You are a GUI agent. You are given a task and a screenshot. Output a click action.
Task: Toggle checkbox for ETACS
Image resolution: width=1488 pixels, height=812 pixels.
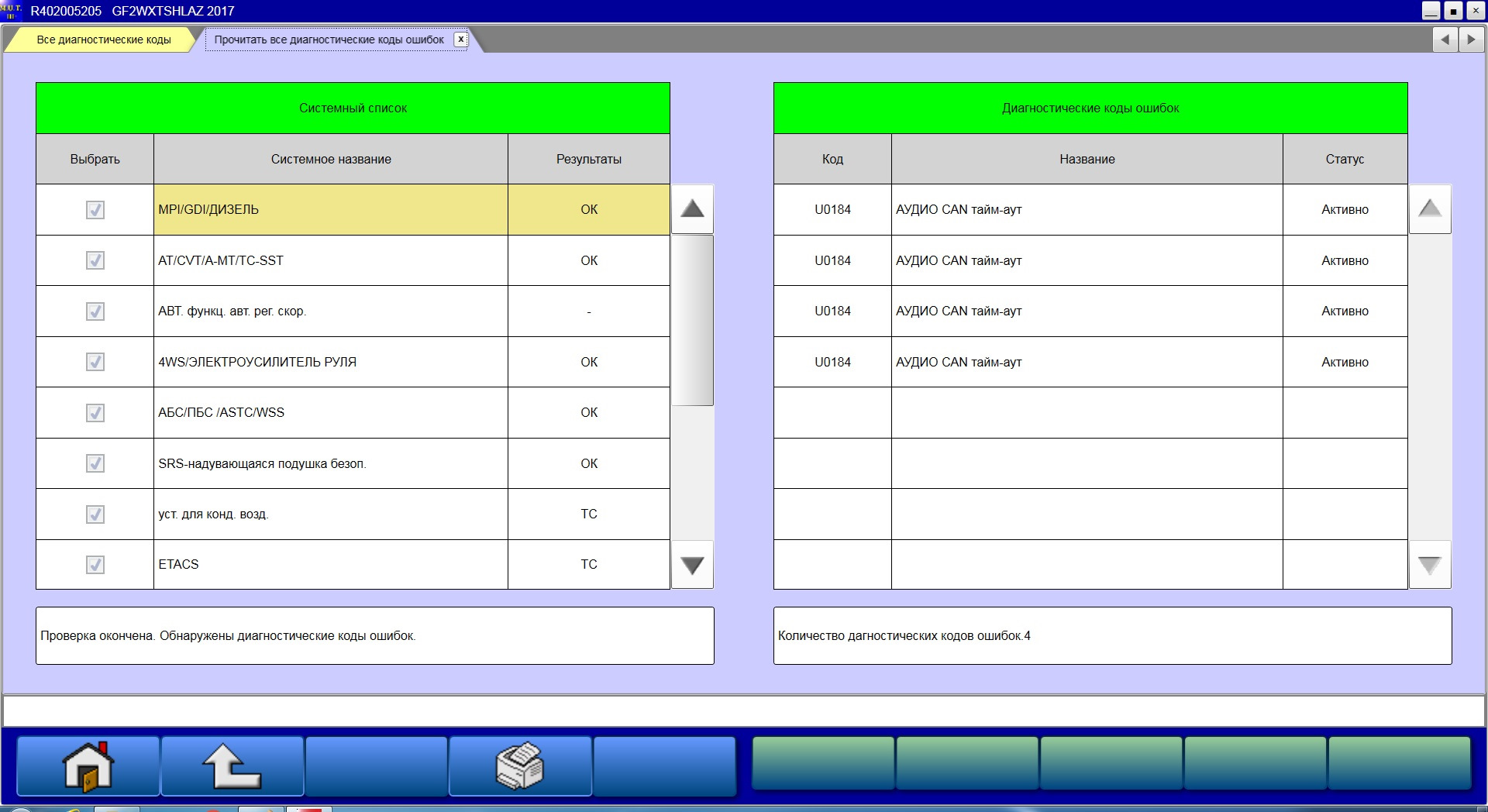[95, 565]
